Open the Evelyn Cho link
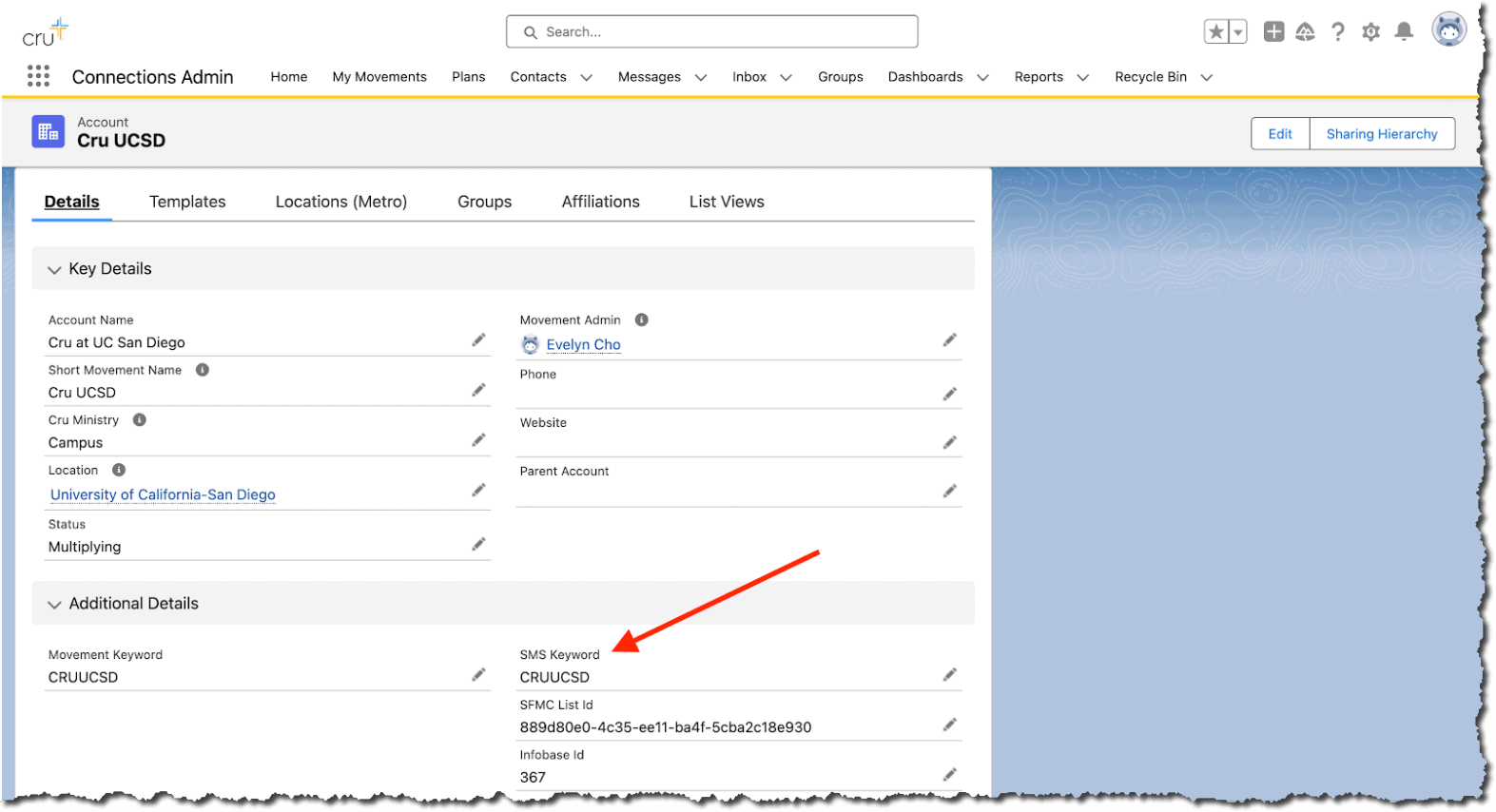 click(583, 345)
